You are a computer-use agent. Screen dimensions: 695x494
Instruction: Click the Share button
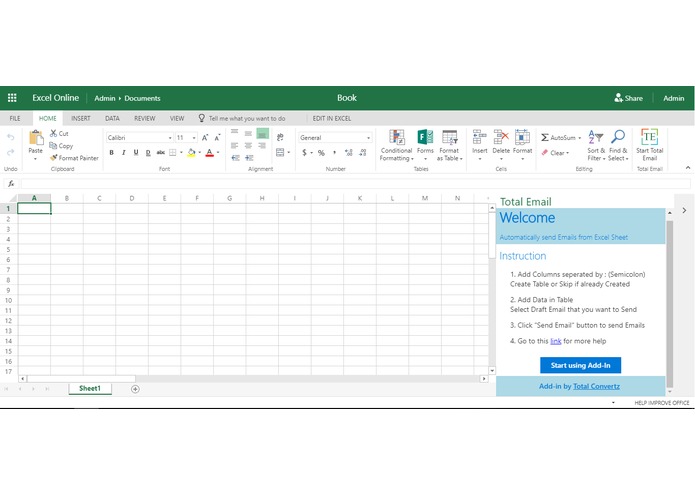pyautogui.click(x=629, y=98)
